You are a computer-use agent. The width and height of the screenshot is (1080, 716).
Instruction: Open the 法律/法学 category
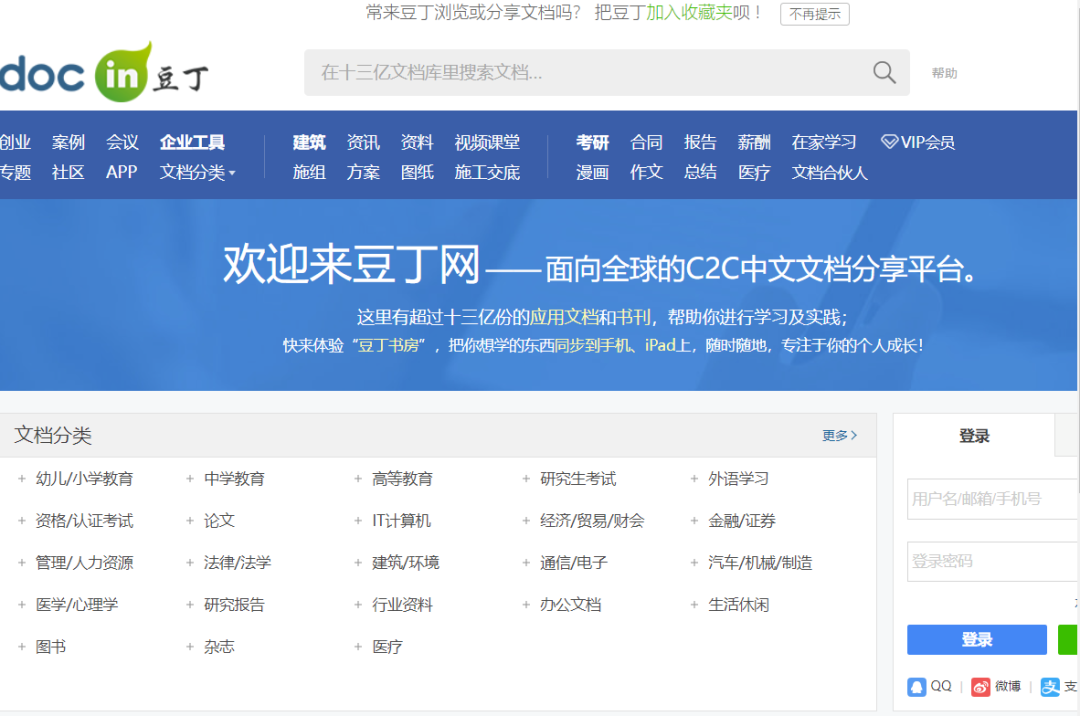[x=237, y=562]
